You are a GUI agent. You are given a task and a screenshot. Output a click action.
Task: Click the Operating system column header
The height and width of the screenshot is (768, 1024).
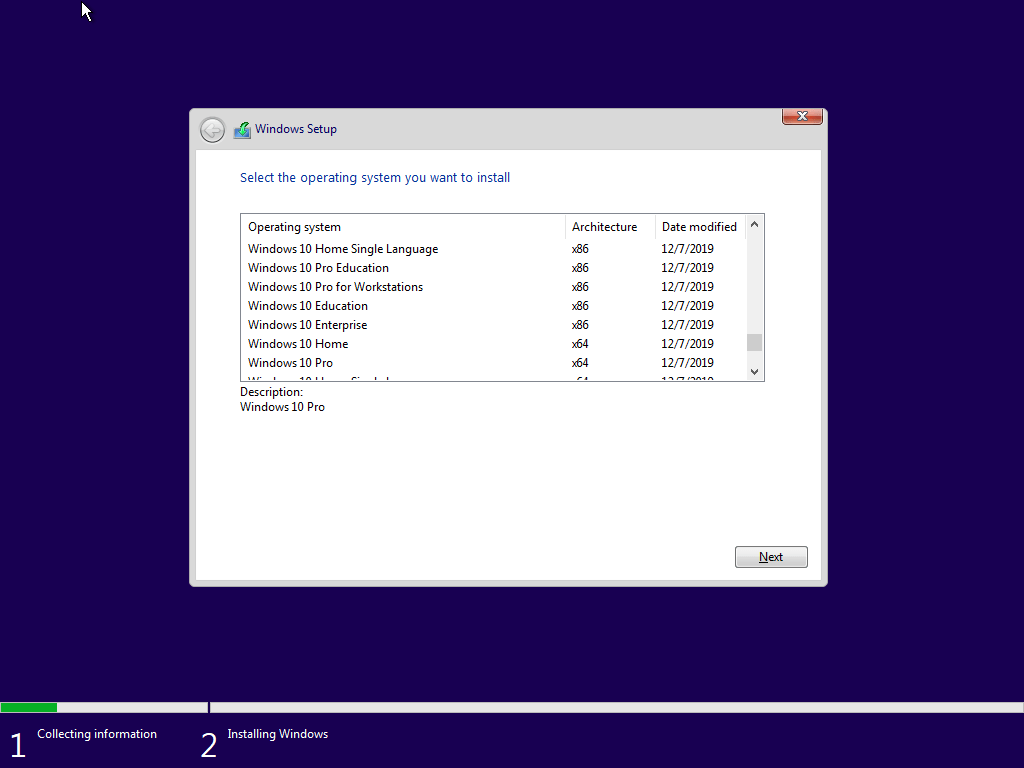pos(403,227)
